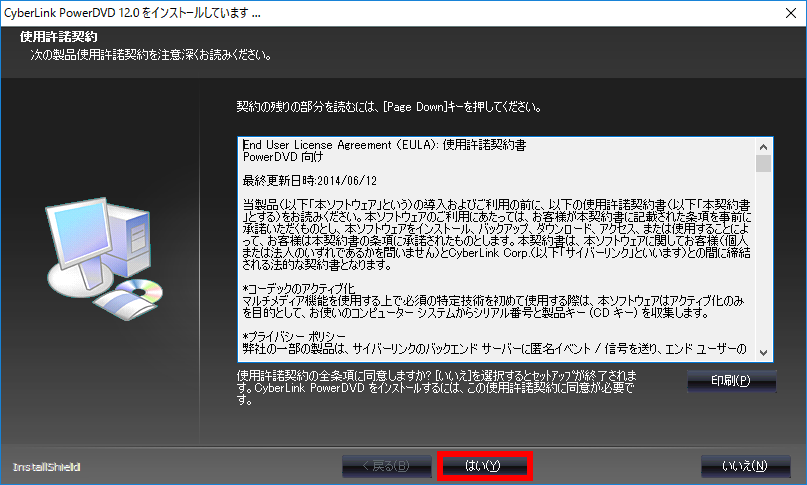Screen dimensions: 807x485
Task: Close the PowerDVD installer window
Action: [791, 13]
